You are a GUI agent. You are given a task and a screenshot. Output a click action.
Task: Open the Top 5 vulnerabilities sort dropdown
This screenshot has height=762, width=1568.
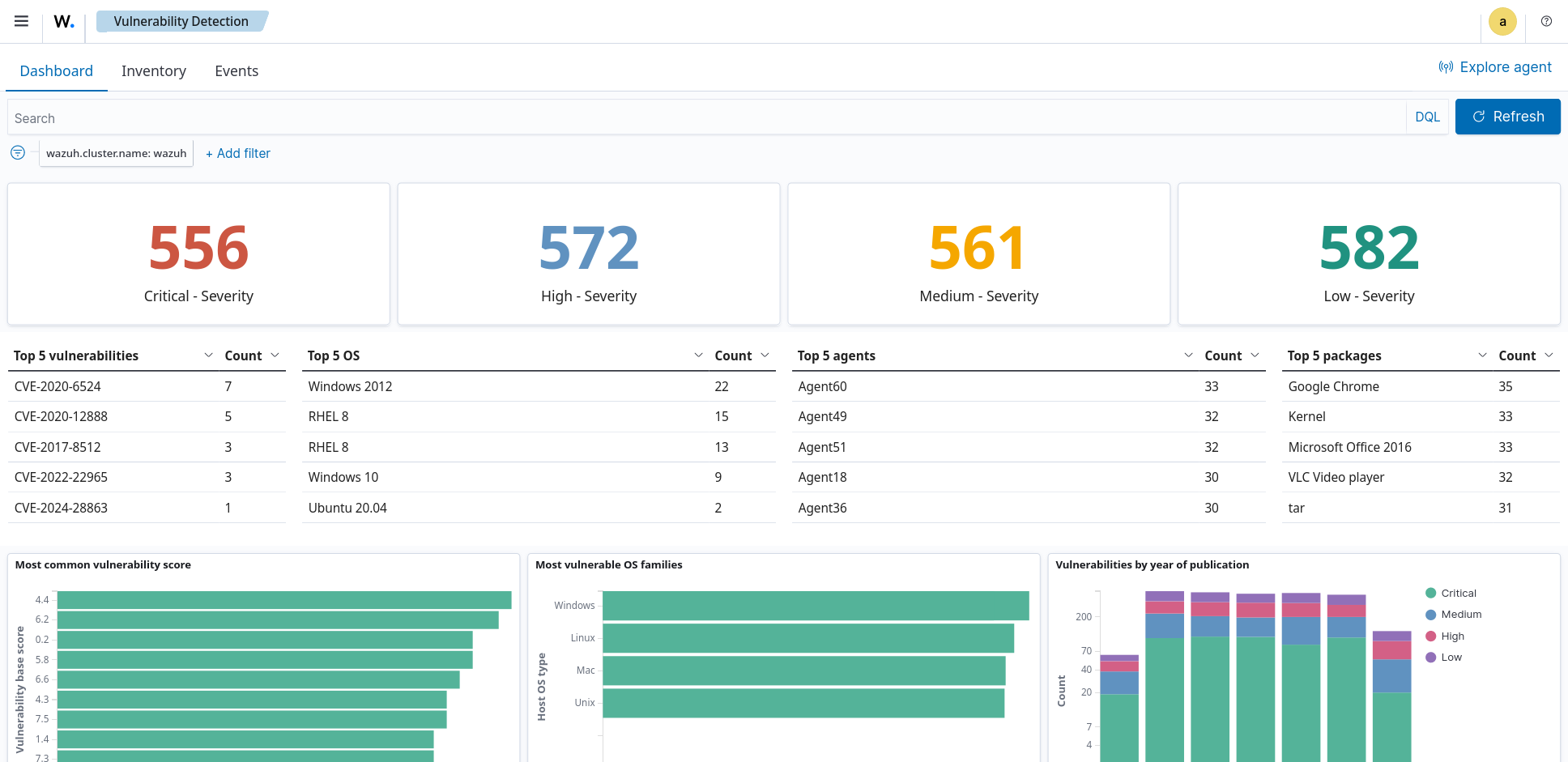208,355
